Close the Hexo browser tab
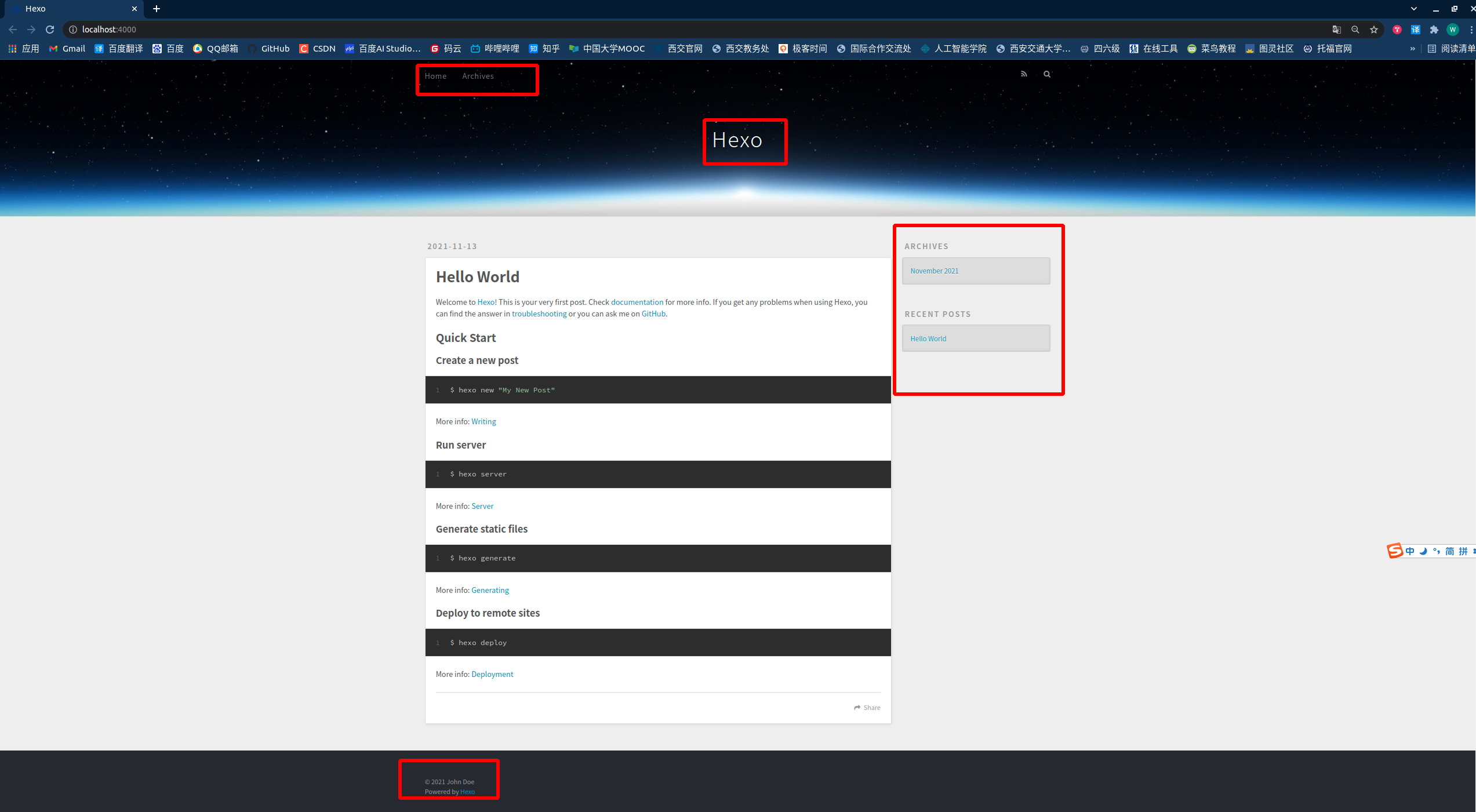The image size is (1476, 812). coord(134,9)
